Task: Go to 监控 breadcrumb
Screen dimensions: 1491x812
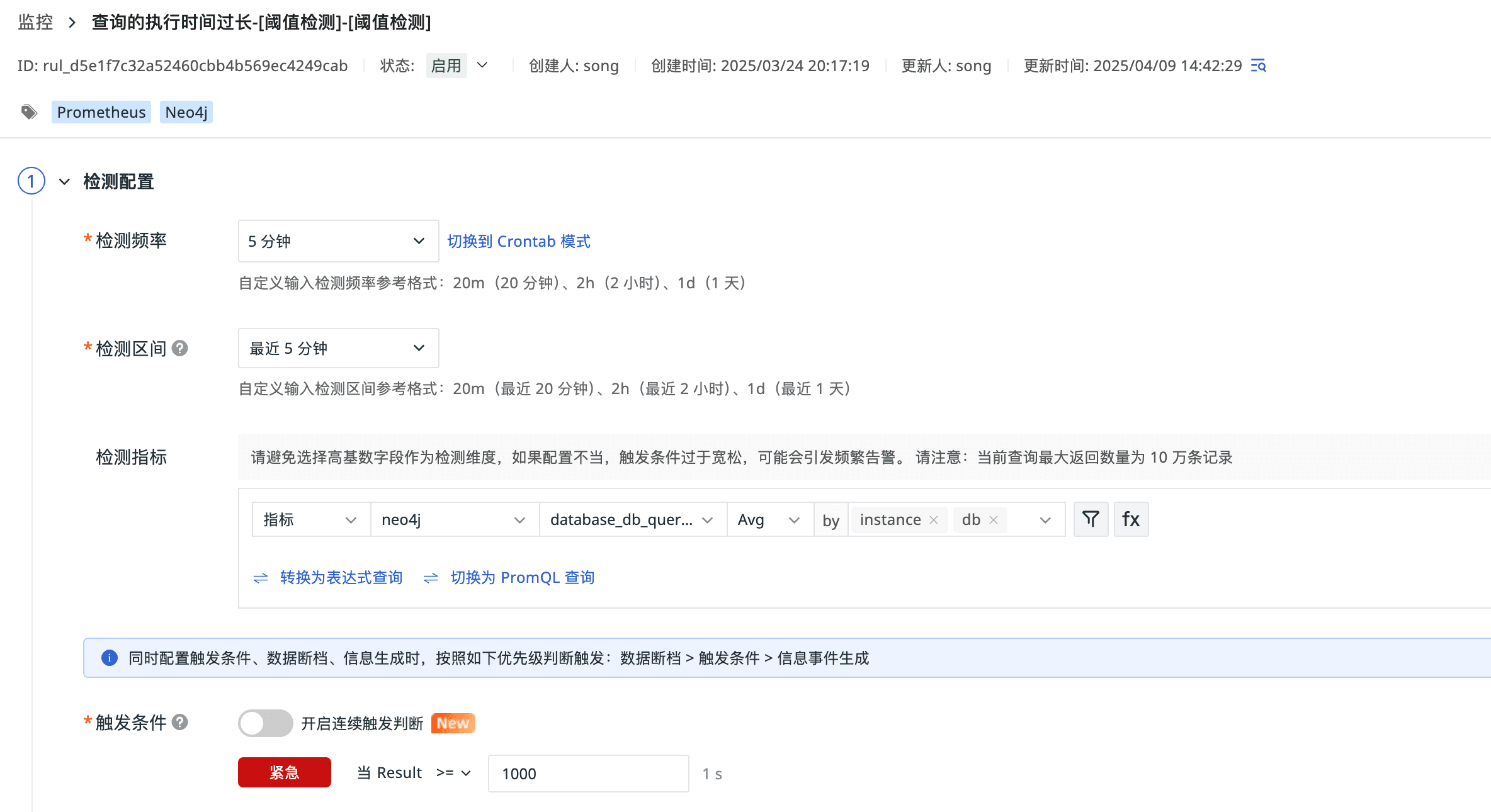Action: tap(35, 23)
